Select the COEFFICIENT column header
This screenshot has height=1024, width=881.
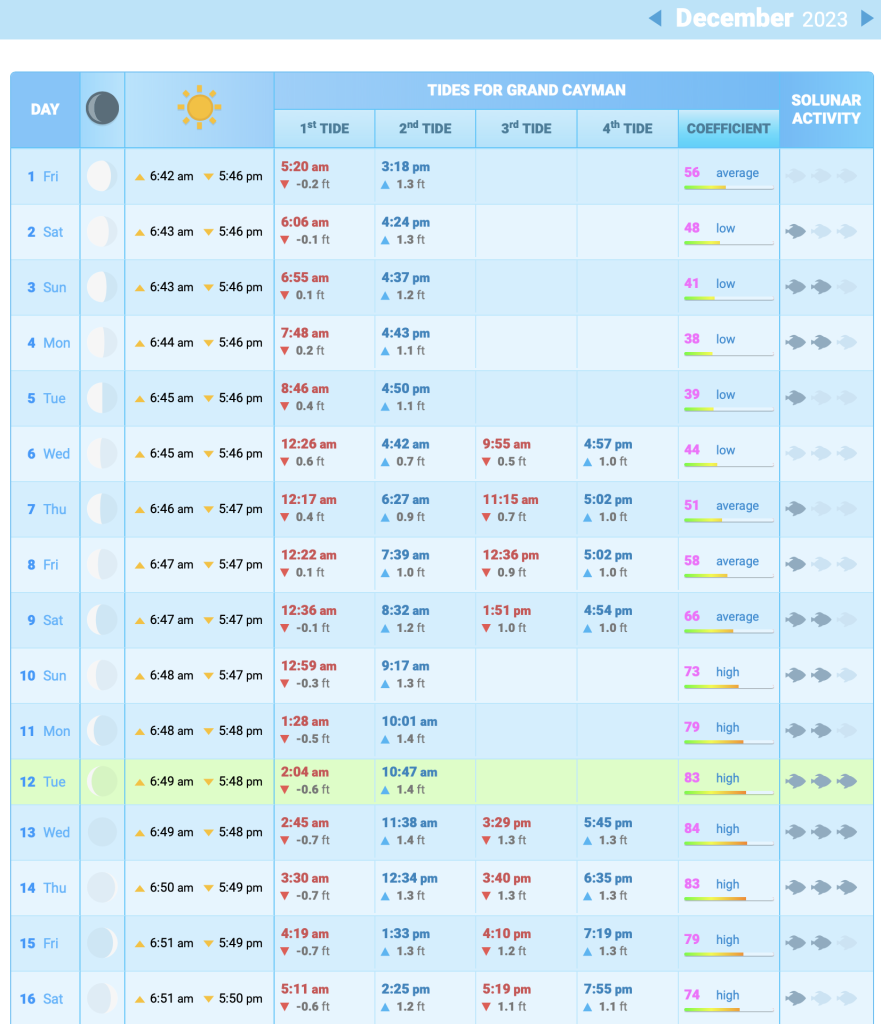[729, 128]
